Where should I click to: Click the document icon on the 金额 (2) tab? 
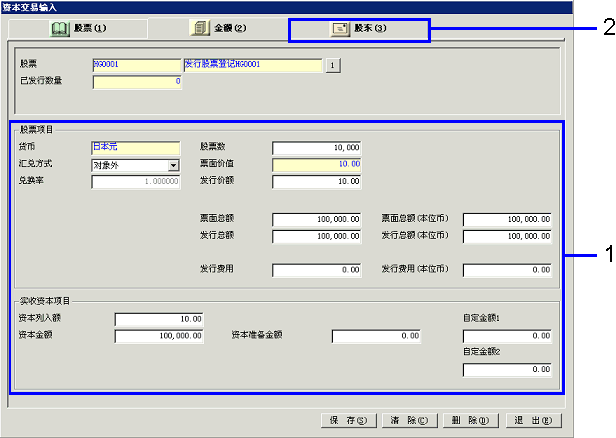(x=200, y=28)
